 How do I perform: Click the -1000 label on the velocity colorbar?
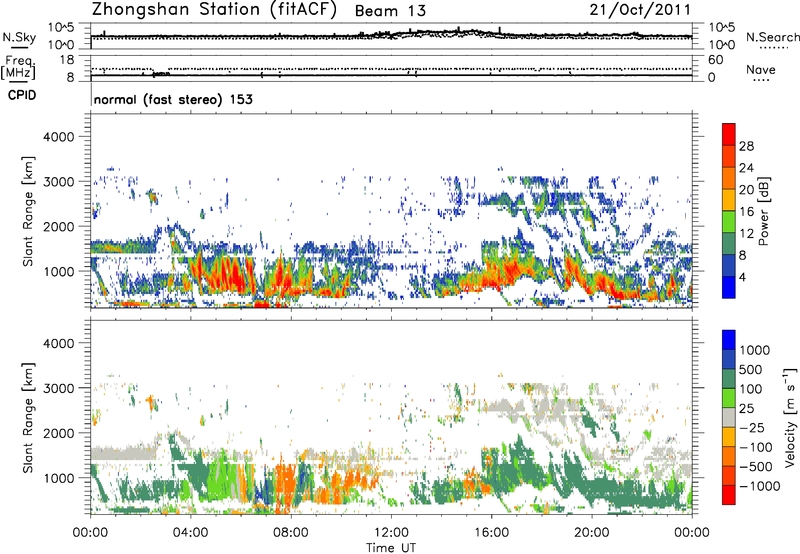coord(759,486)
